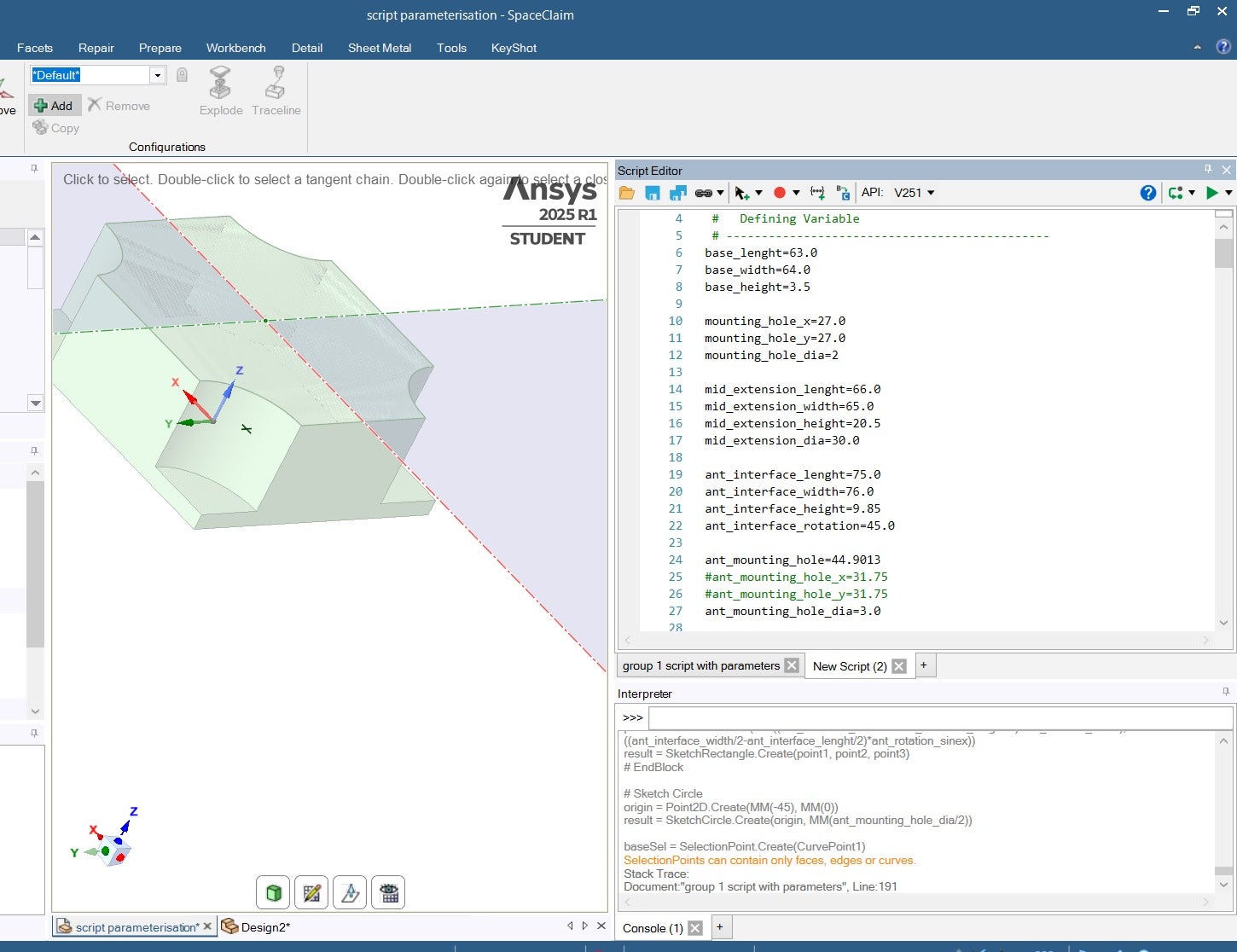1237x952 pixels.
Task: Open a script file with folder icon
Action: pos(627,193)
